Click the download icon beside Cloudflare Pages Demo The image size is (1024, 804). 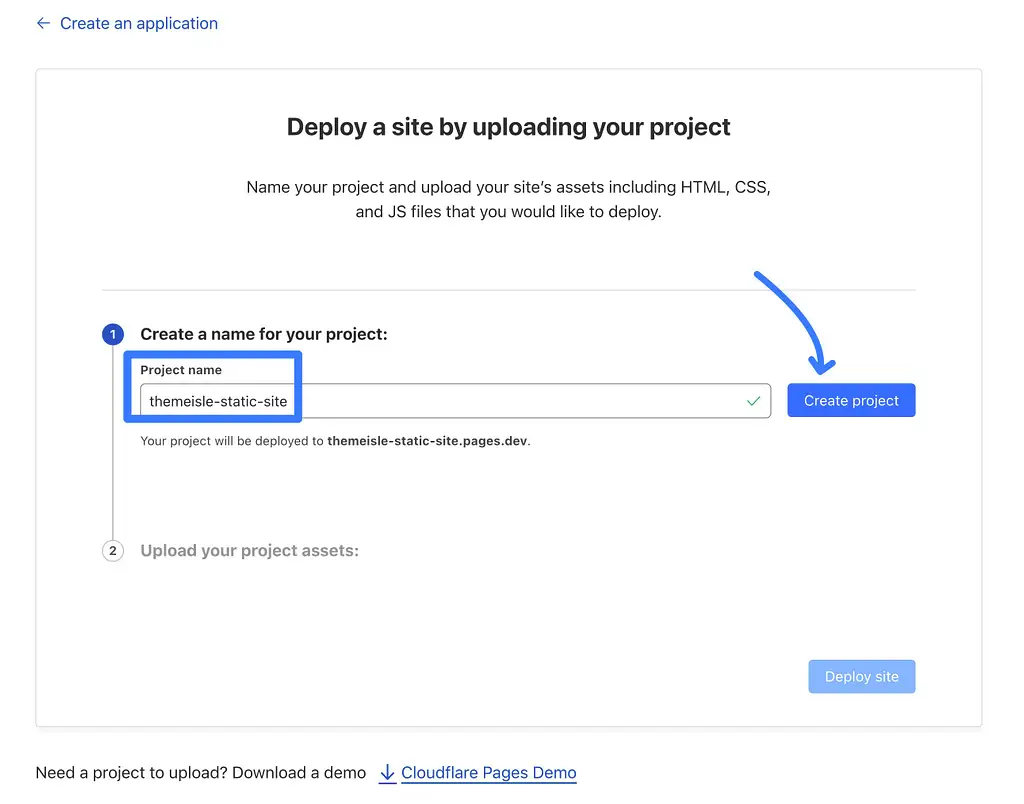388,772
